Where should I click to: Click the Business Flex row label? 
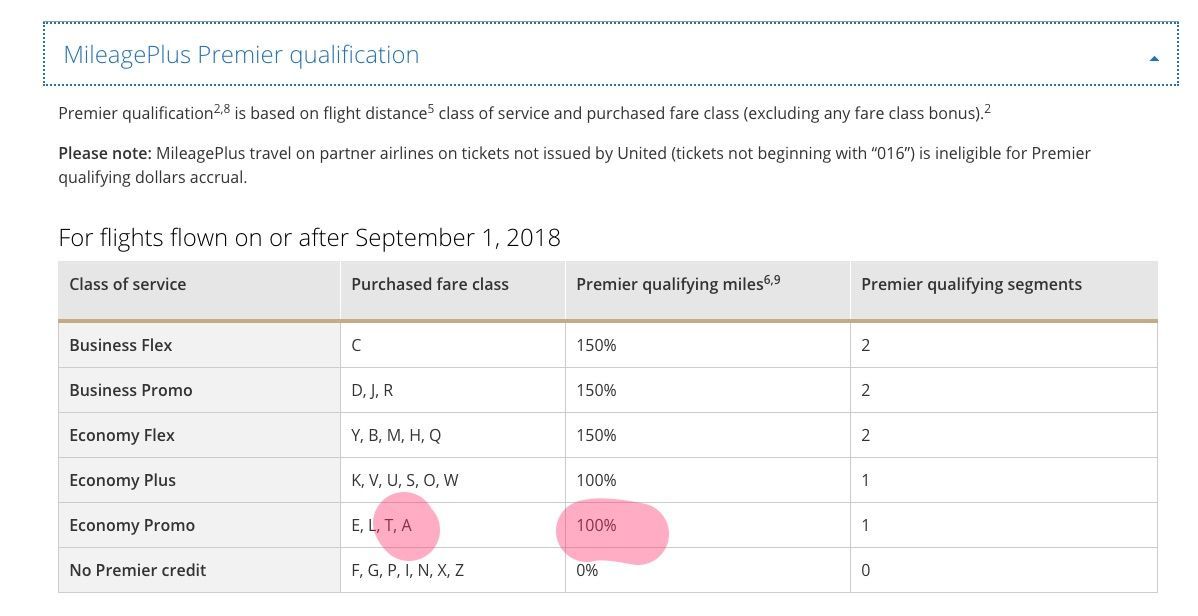click(x=121, y=345)
